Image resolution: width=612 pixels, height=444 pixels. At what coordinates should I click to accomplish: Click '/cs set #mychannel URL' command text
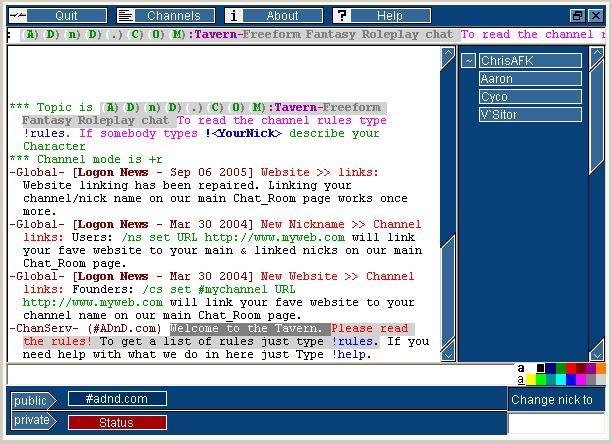click(219, 289)
